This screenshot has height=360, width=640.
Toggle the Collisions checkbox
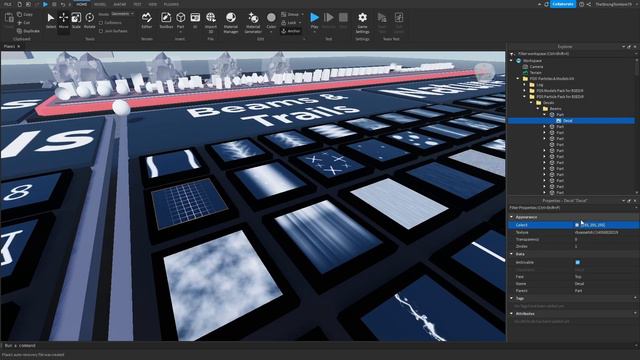[101, 23]
